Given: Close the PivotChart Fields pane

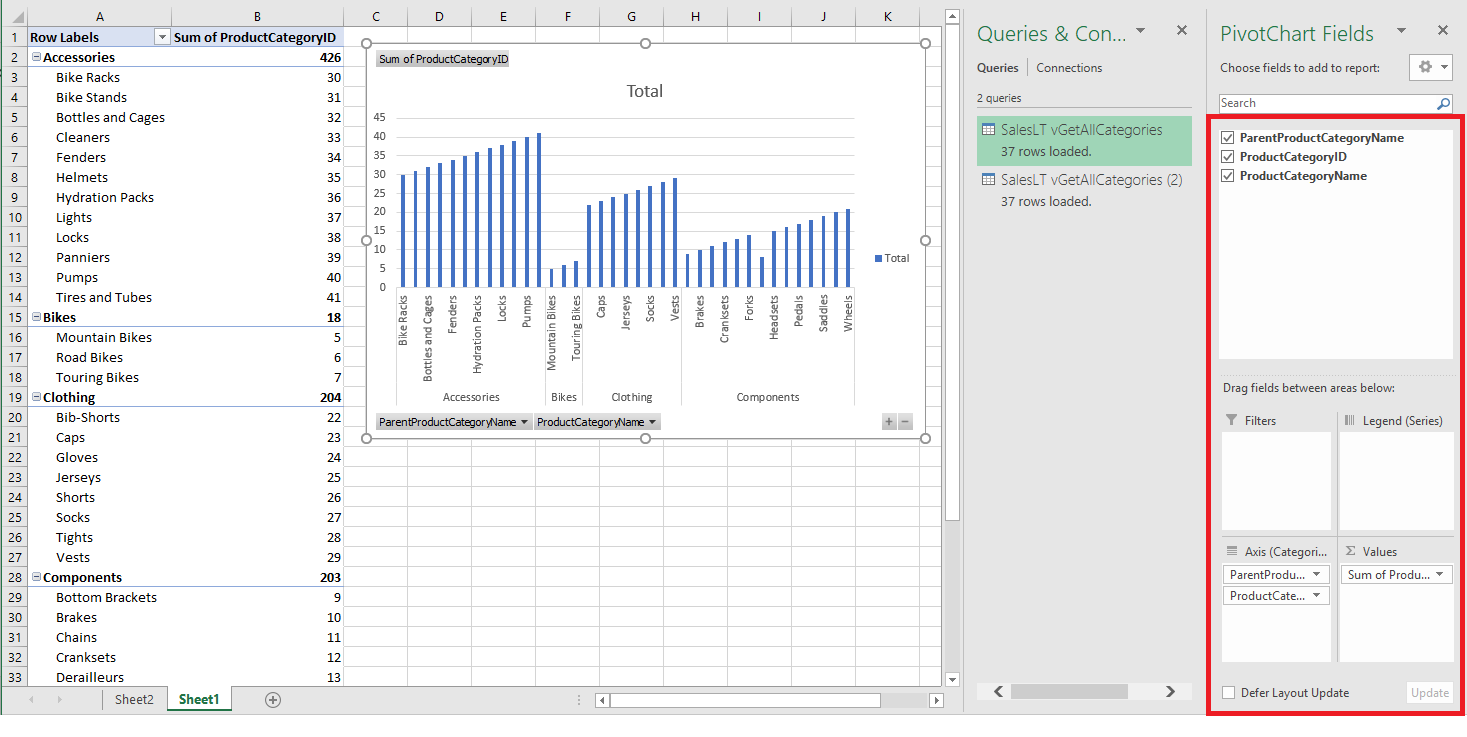Looking at the screenshot, I should 1443,31.
